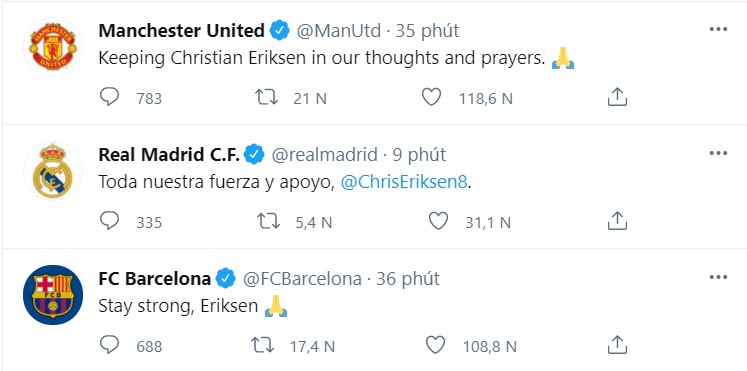Screen dimensions: 747x371
Task: Open the FC Barcelona account name
Action: tap(154, 279)
